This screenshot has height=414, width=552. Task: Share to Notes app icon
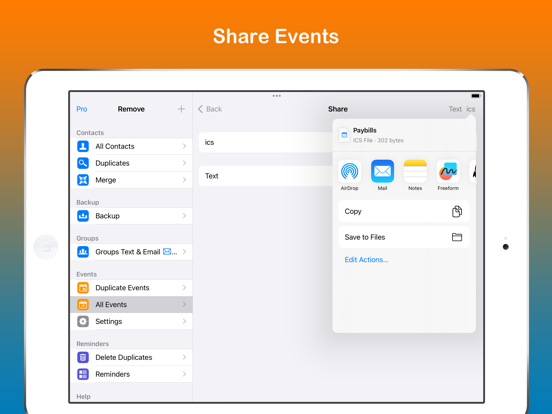415,171
